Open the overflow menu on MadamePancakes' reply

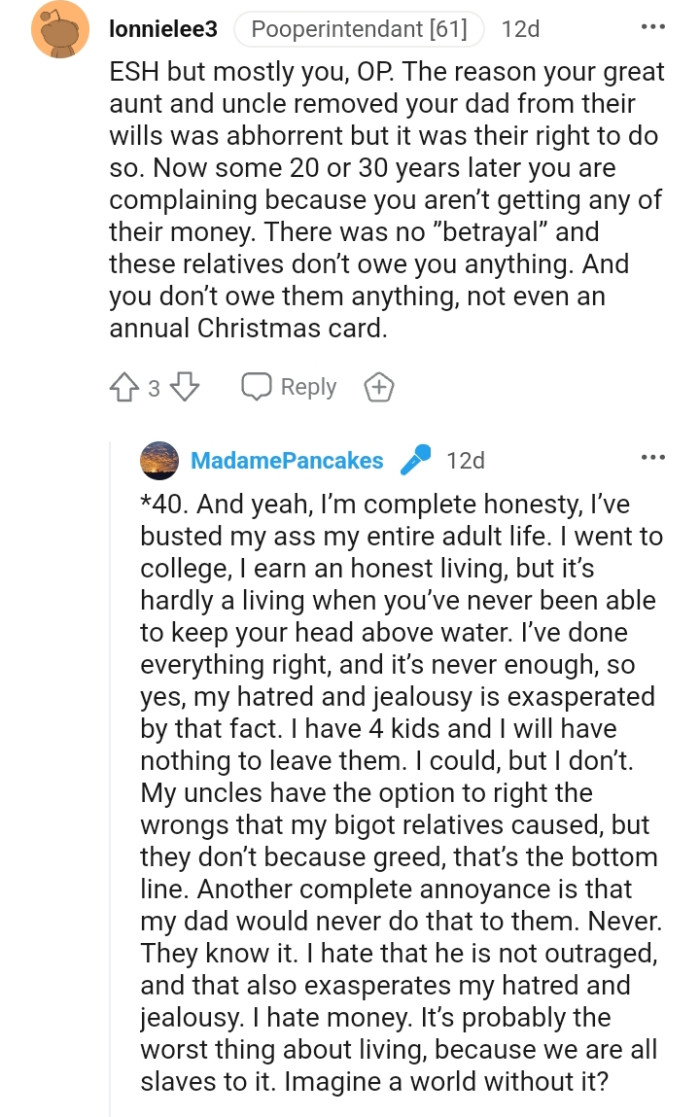(652, 456)
